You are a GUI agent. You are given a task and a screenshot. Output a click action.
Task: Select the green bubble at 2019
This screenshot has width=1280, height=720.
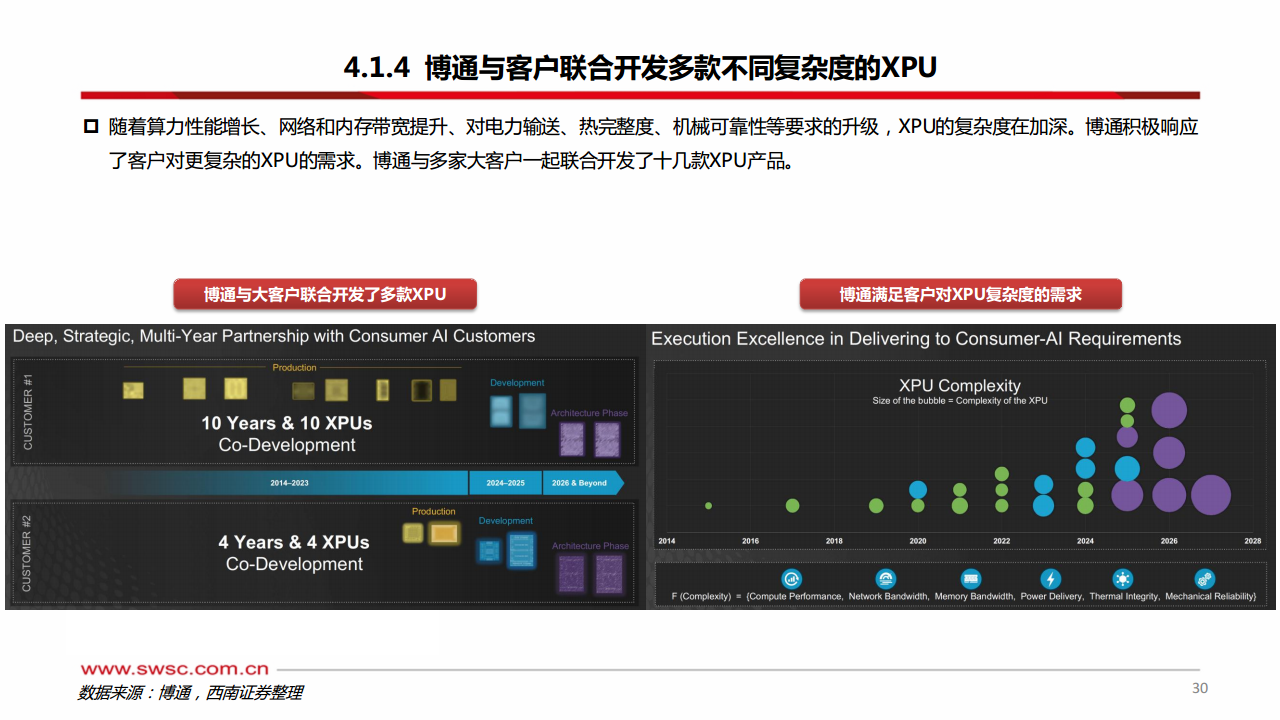pos(876,506)
